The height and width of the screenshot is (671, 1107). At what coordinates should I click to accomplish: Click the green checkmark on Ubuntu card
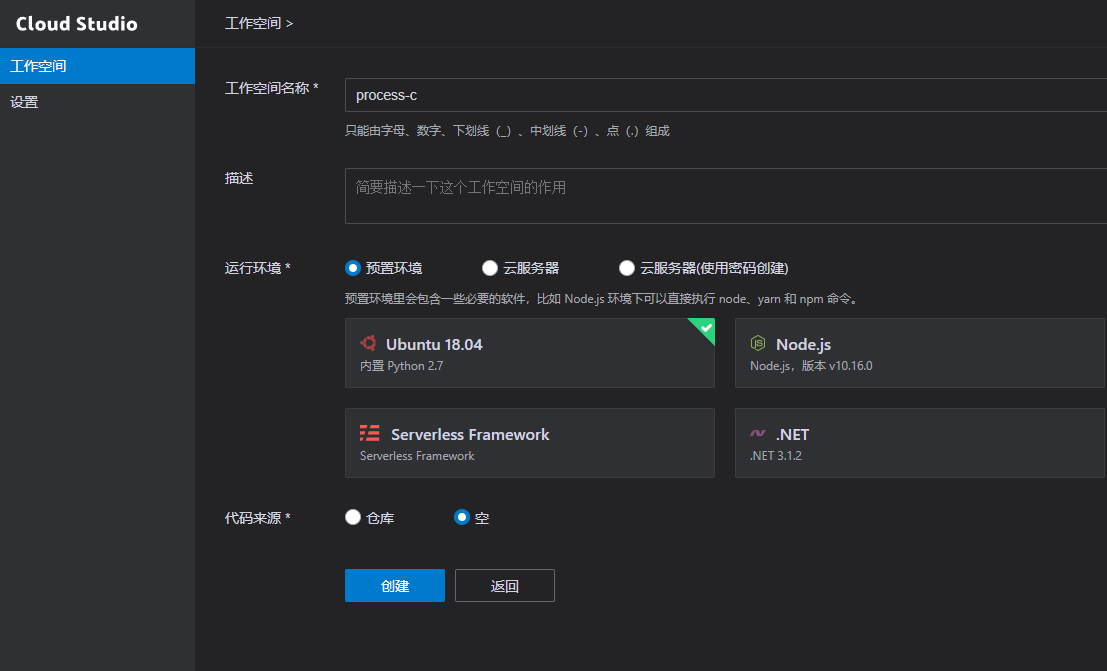(706, 327)
